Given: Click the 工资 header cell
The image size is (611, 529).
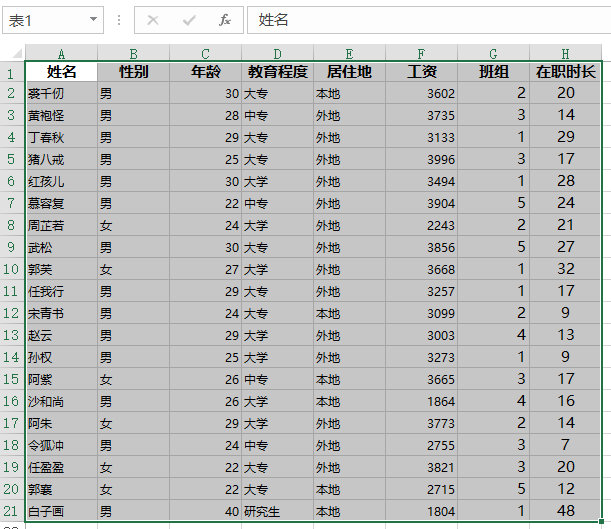Looking at the screenshot, I should tap(421, 72).
